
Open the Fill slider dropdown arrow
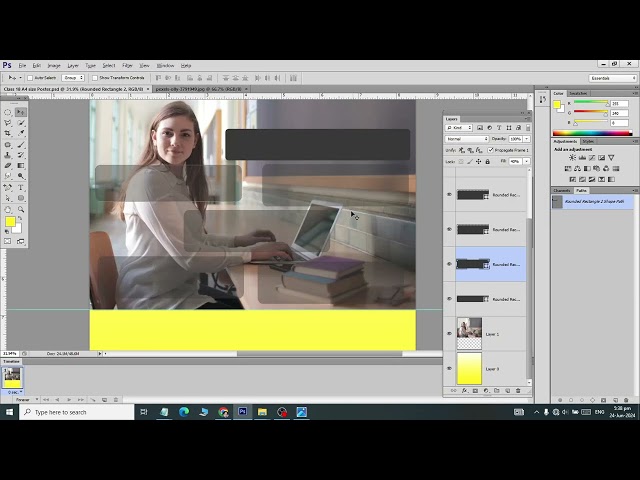(527, 161)
